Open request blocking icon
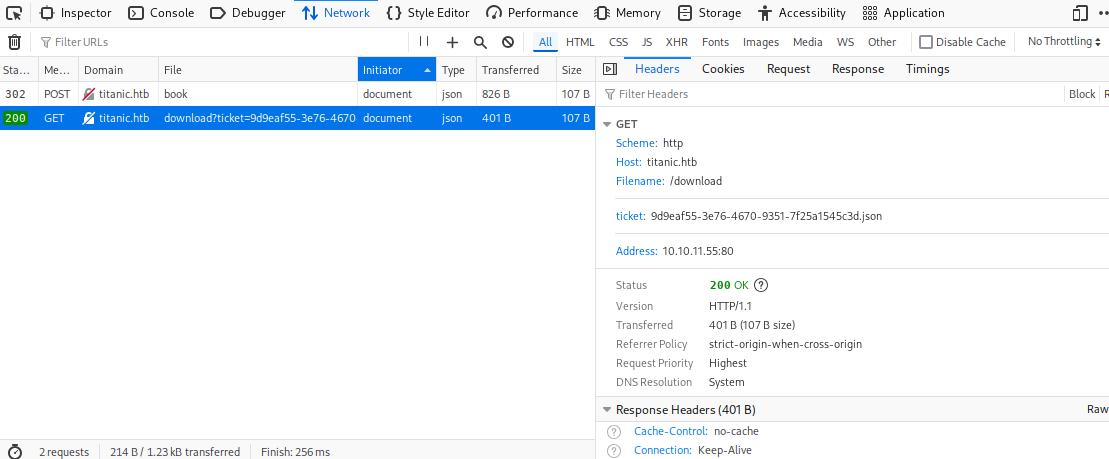The height and width of the screenshot is (459, 1109). [x=508, y=42]
